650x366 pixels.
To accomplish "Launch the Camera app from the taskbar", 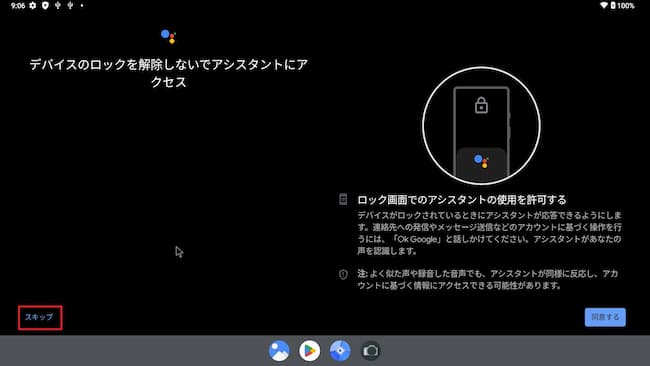I will point(371,351).
